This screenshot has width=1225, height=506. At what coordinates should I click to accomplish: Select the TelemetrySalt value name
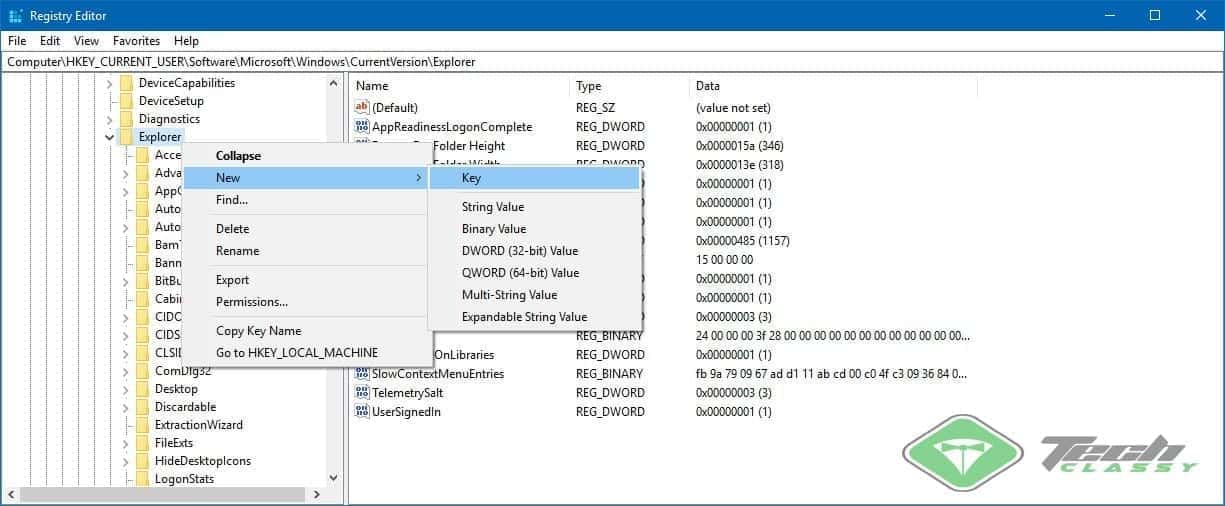coord(407,393)
